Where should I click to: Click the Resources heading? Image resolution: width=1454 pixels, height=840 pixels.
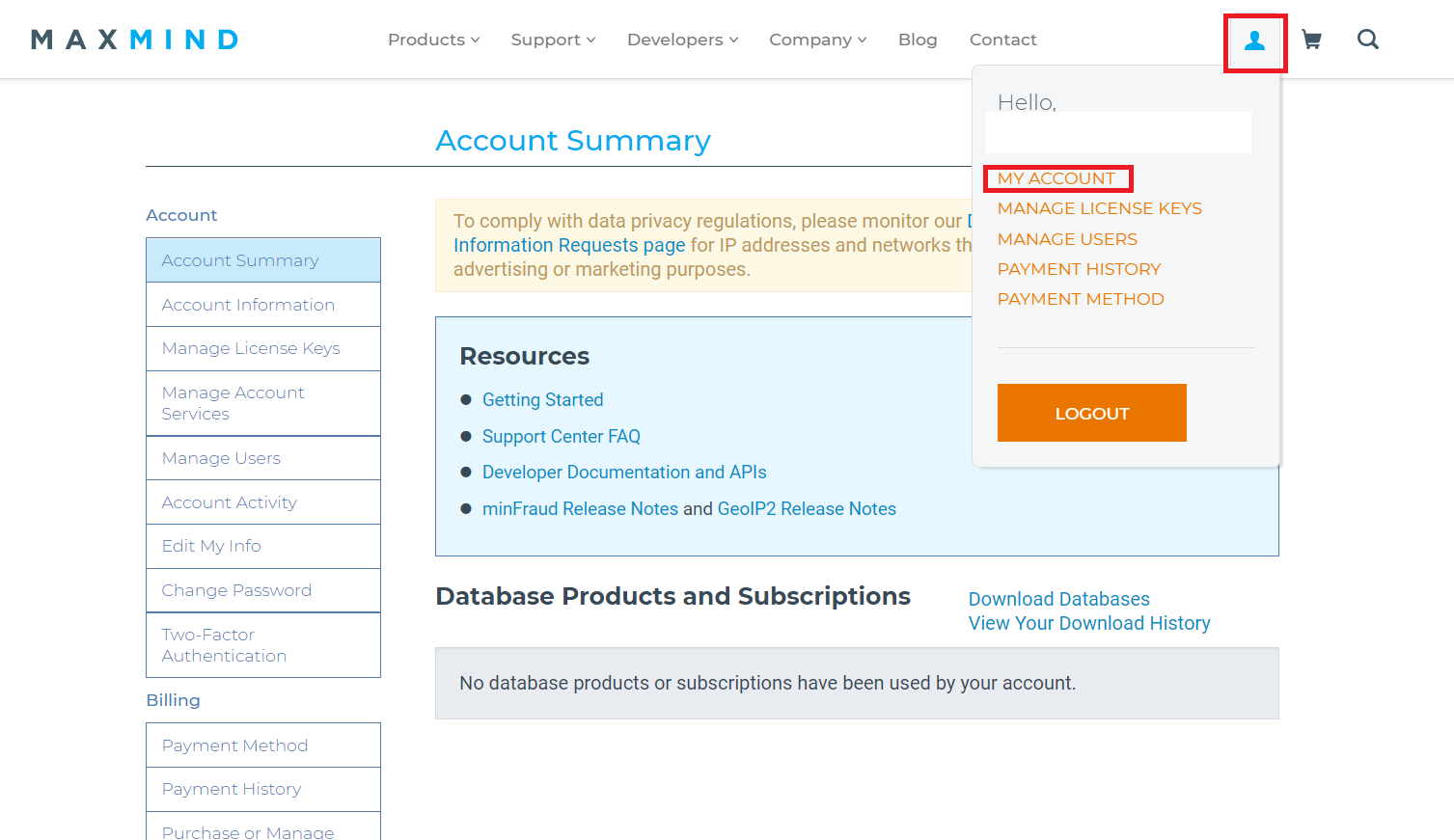pyautogui.click(x=524, y=356)
